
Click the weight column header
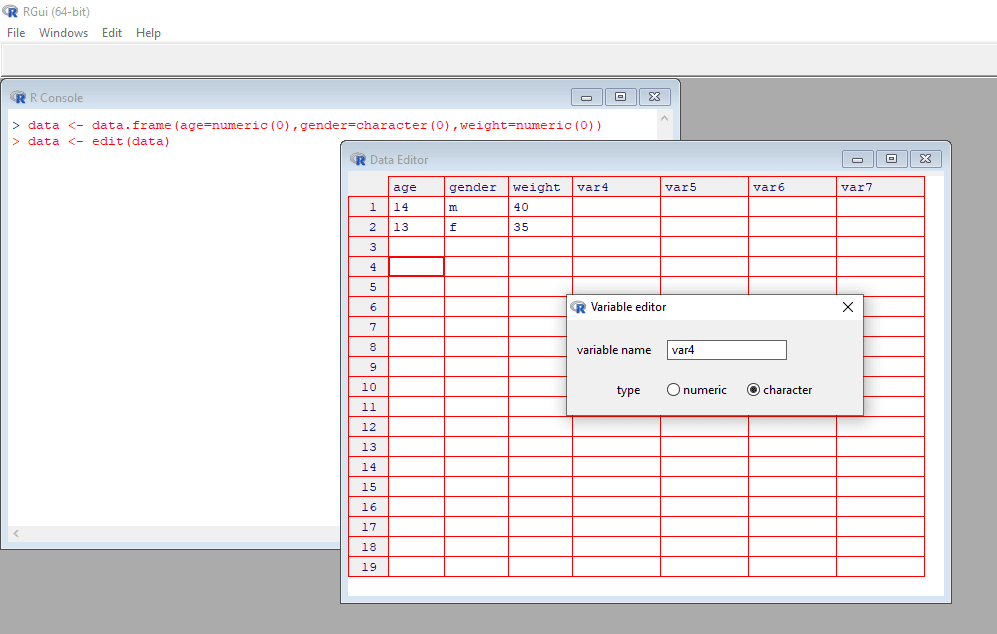click(x=538, y=187)
